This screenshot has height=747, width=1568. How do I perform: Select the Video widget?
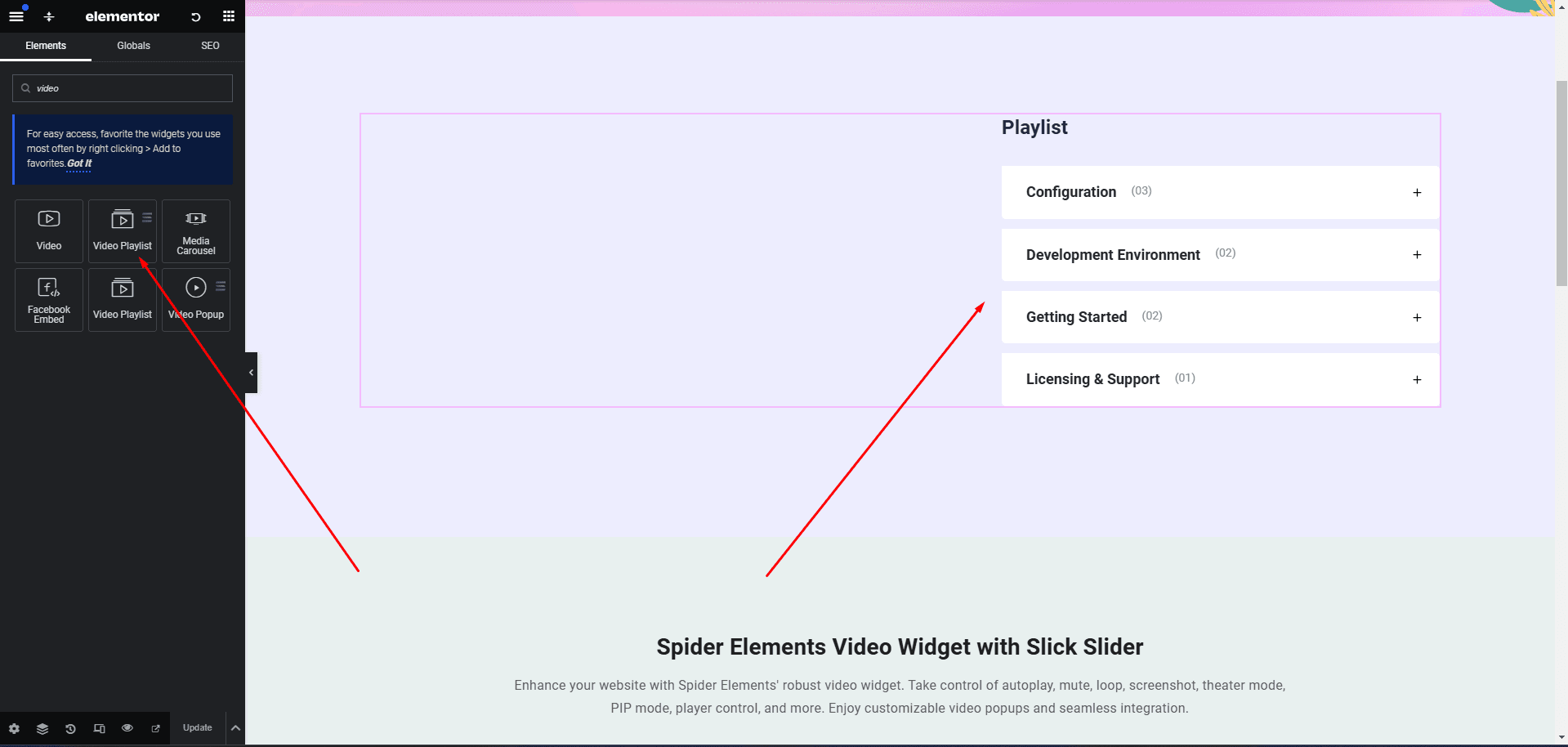tap(49, 231)
